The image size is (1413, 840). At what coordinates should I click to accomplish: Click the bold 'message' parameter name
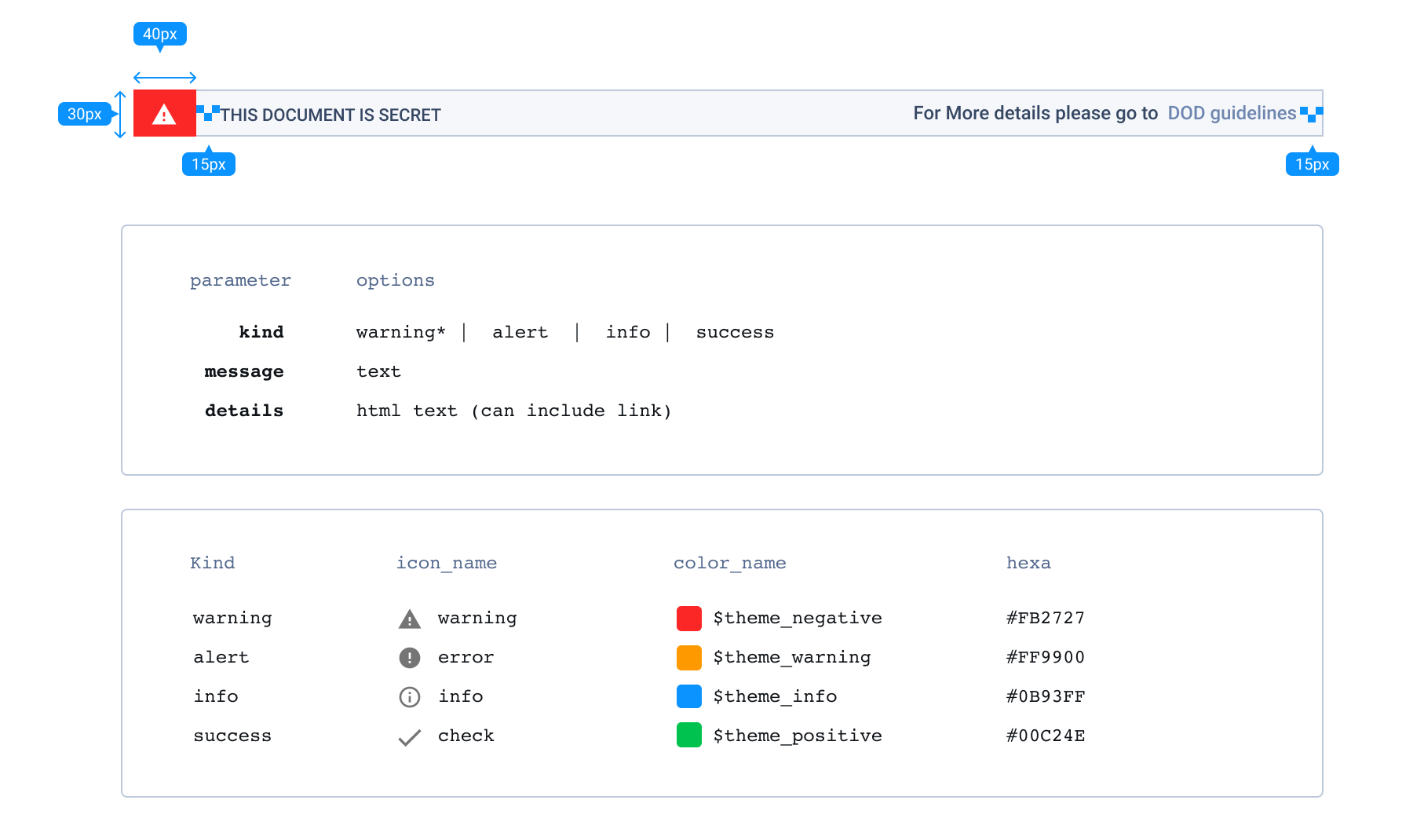244,371
